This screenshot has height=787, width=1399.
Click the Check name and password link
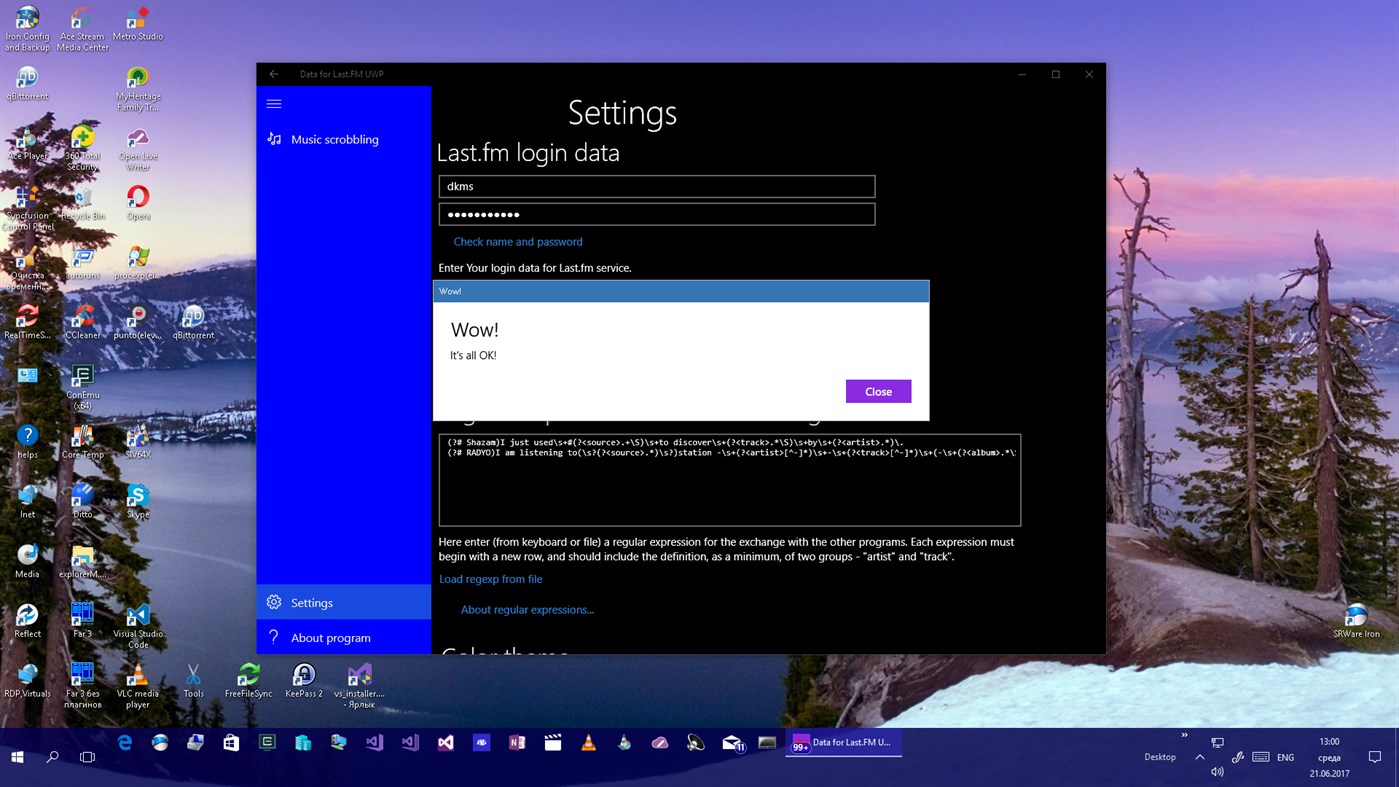click(517, 241)
